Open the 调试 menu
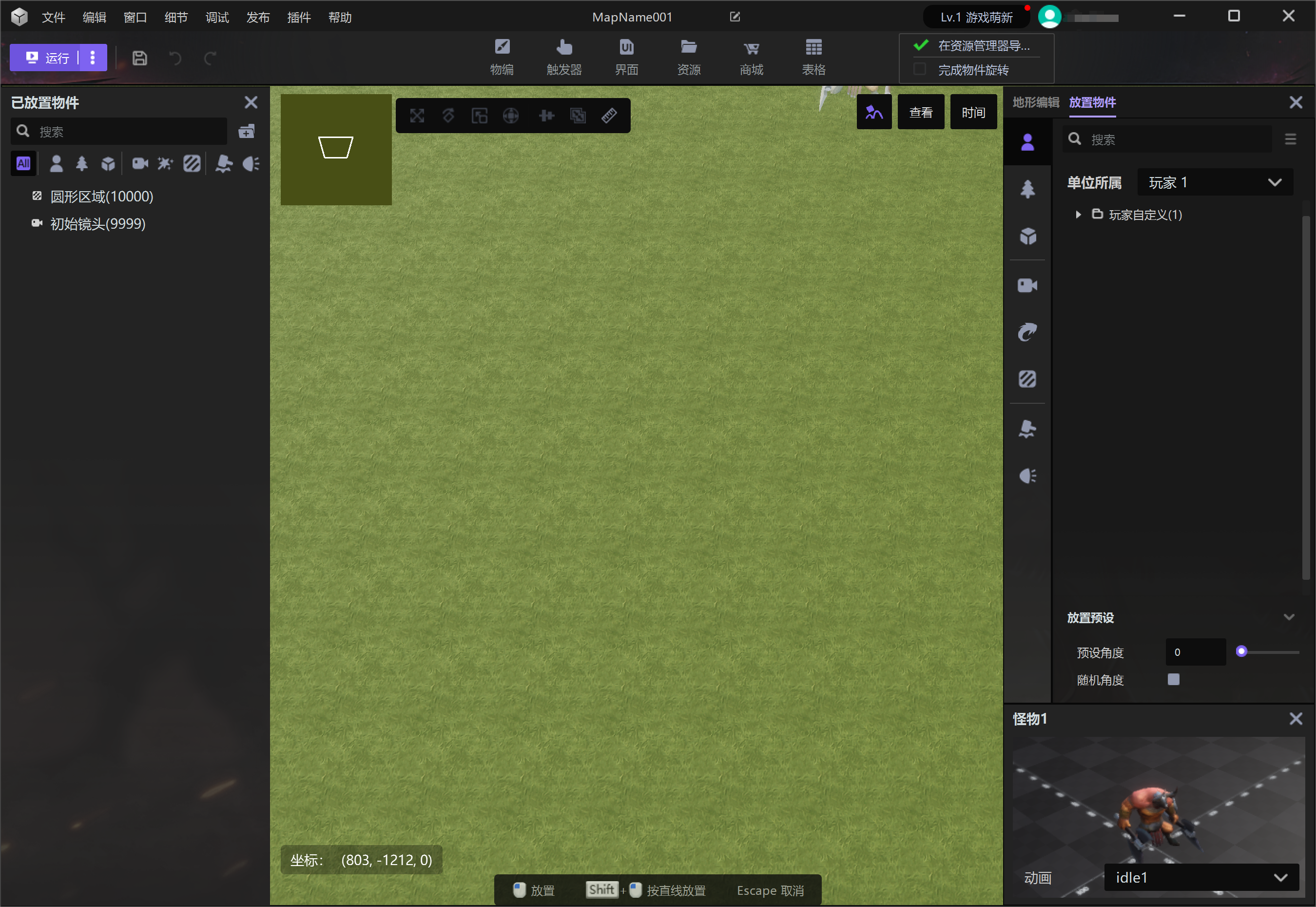 pos(217,17)
